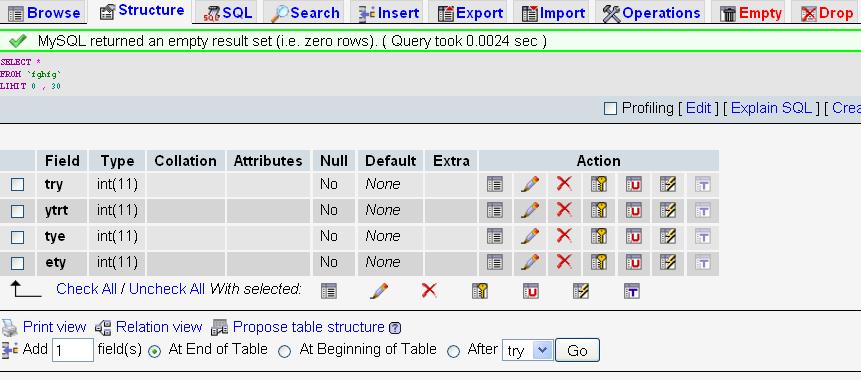Drop the ytrt field with red X
861x380 pixels.
point(564,209)
